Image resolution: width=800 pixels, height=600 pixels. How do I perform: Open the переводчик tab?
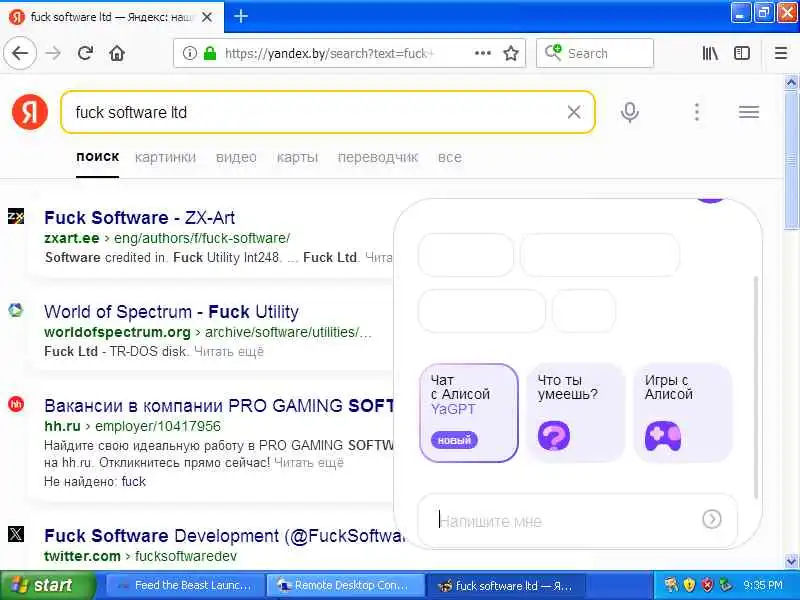pyautogui.click(x=378, y=157)
